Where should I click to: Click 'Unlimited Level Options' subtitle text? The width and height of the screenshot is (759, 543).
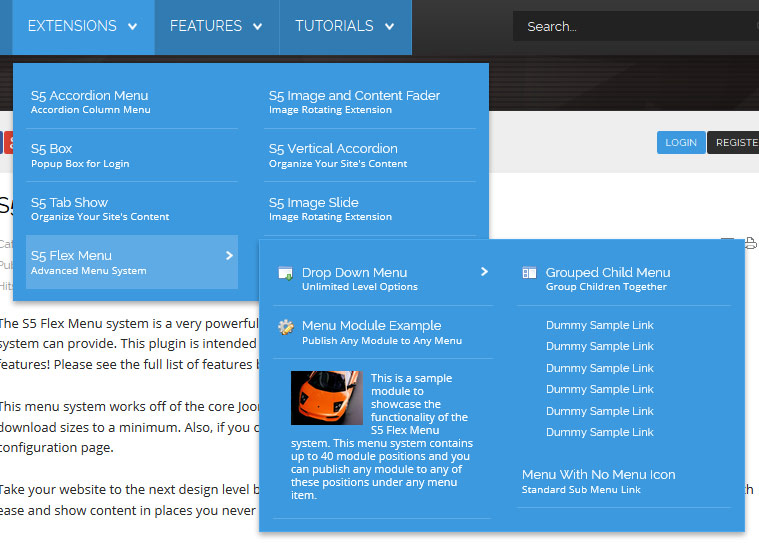tap(360, 287)
